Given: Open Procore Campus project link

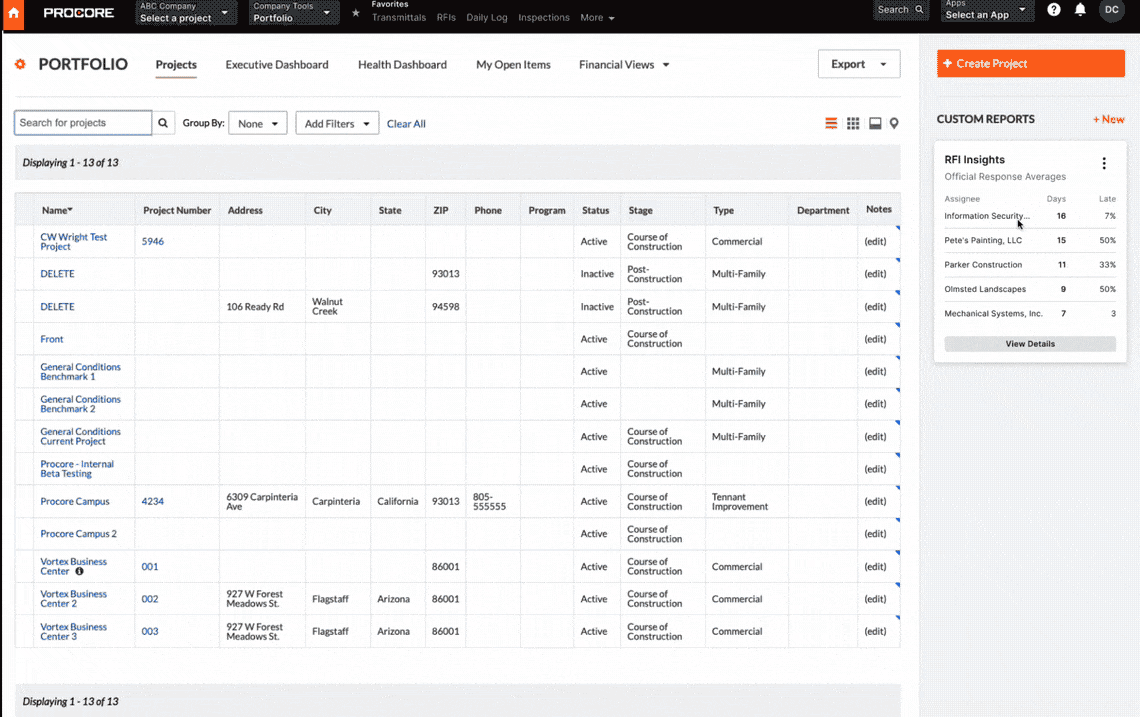Looking at the screenshot, I should click(75, 502).
